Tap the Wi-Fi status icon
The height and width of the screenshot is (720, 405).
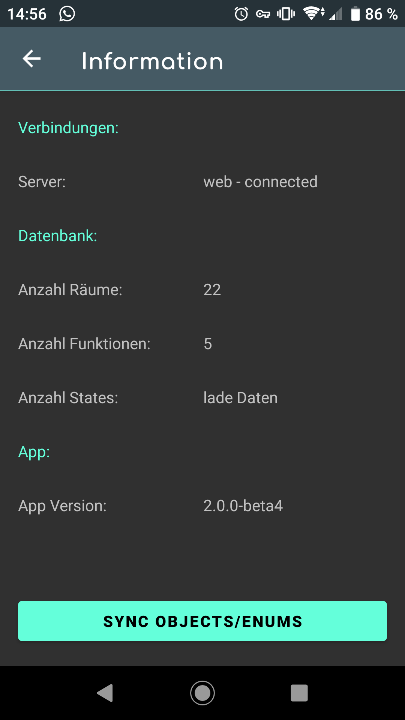click(x=313, y=14)
